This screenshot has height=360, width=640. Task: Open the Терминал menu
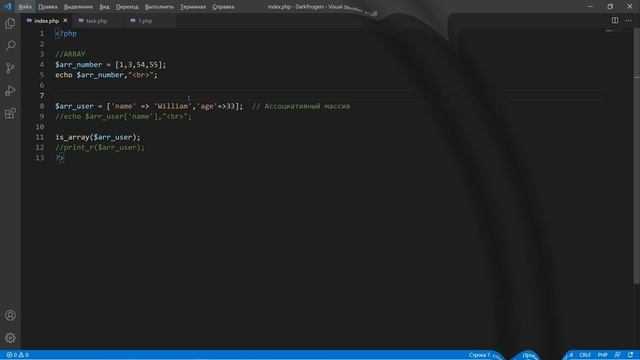[193, 7]
